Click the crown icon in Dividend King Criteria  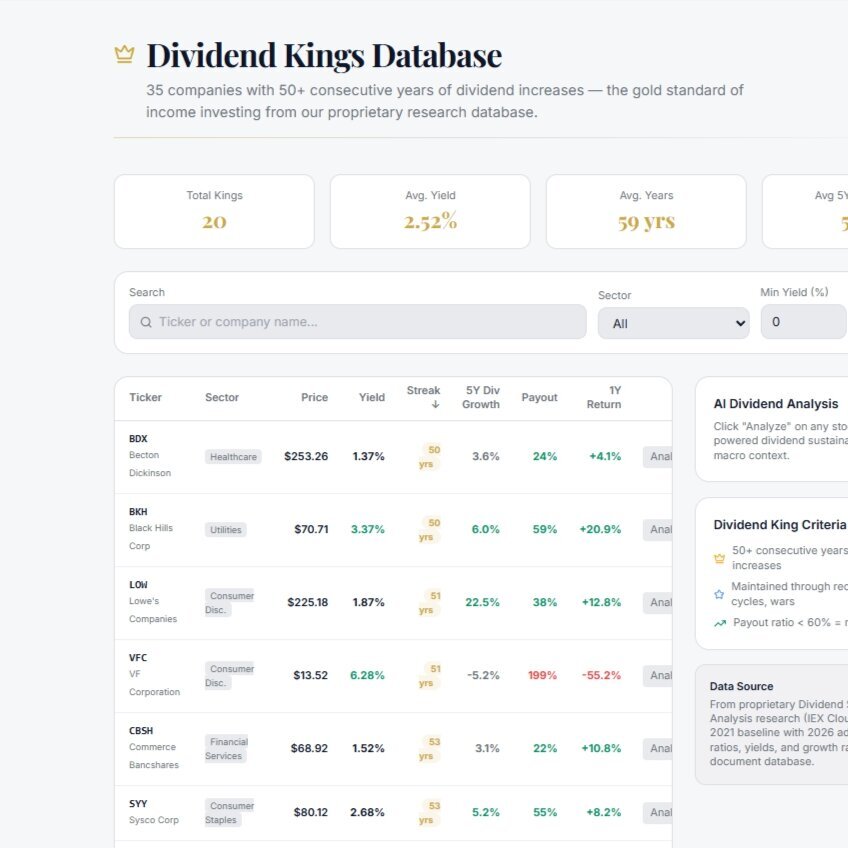pyautogui.click(x=719, y=558)
